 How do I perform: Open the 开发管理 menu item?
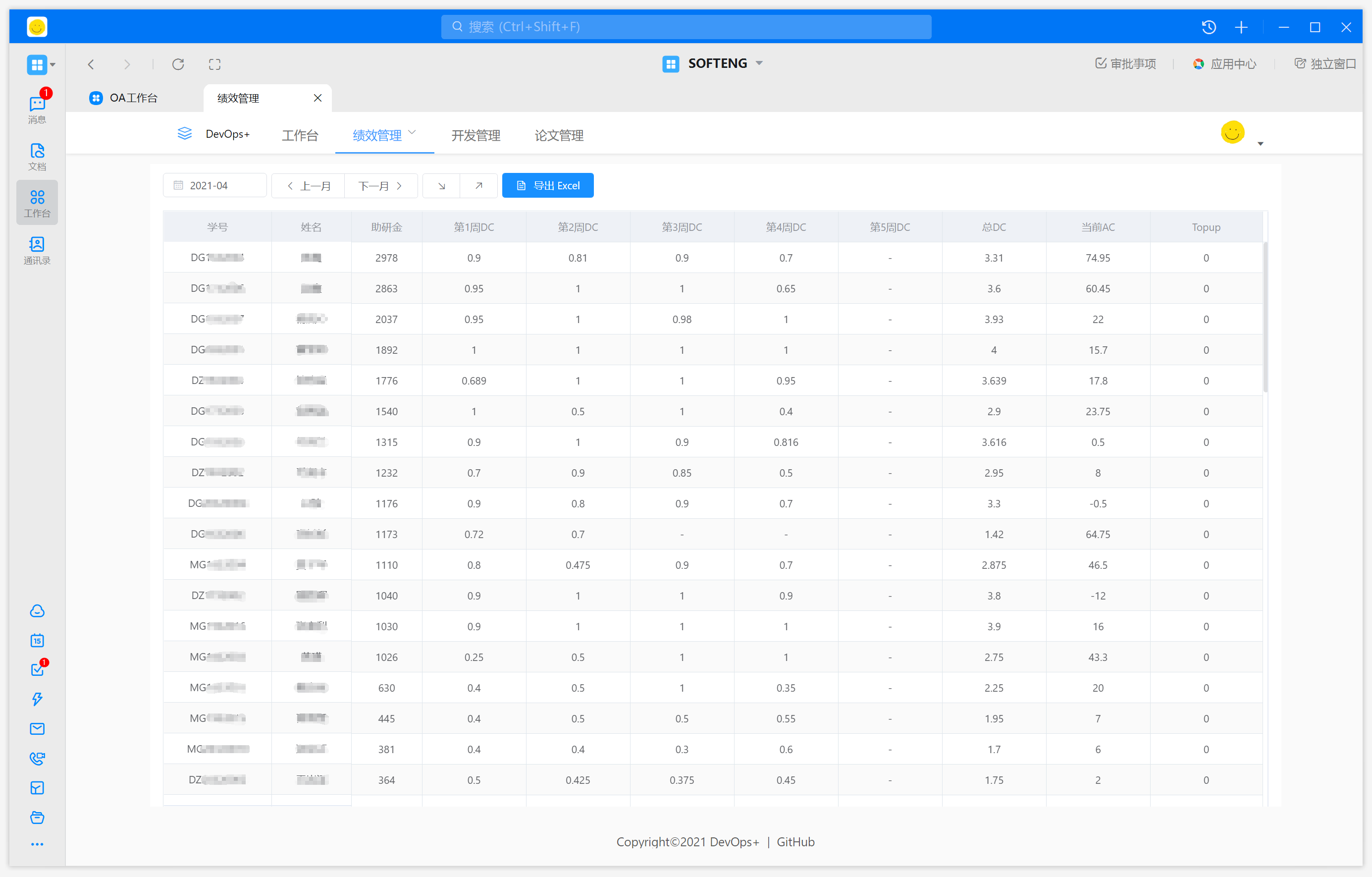[x=476, y=136]
